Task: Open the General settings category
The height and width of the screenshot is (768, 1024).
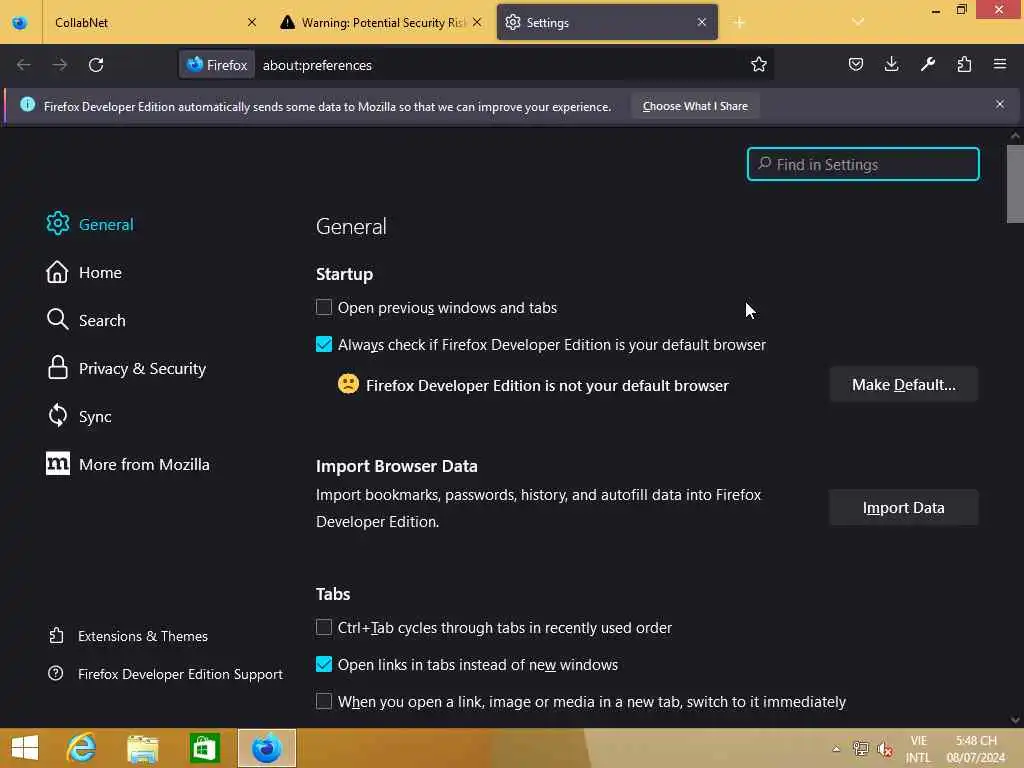Action: (x=90, y=224)
